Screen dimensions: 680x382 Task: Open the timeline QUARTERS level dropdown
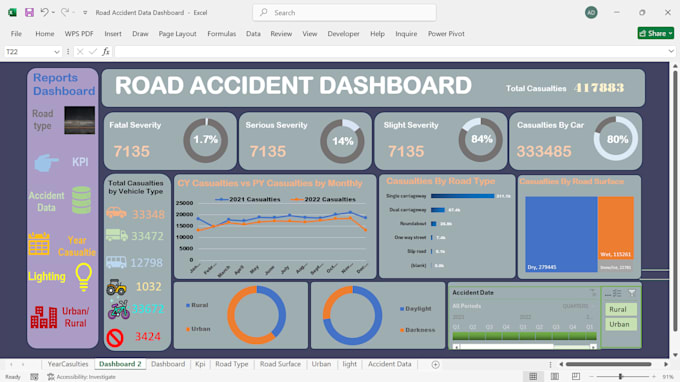[577, 306]
